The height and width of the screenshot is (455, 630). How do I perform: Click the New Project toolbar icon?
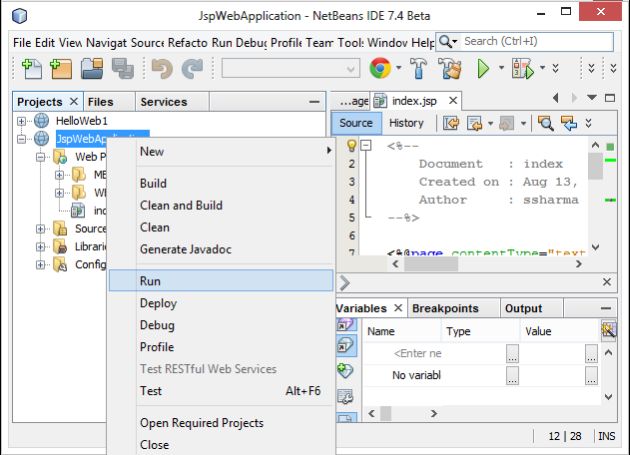click(x=61, y=68)
